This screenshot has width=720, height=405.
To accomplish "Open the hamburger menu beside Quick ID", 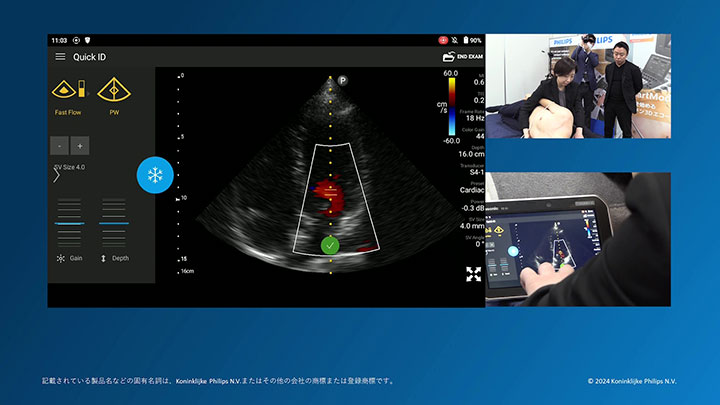I will pyautogui.click(x=60, y=57).
